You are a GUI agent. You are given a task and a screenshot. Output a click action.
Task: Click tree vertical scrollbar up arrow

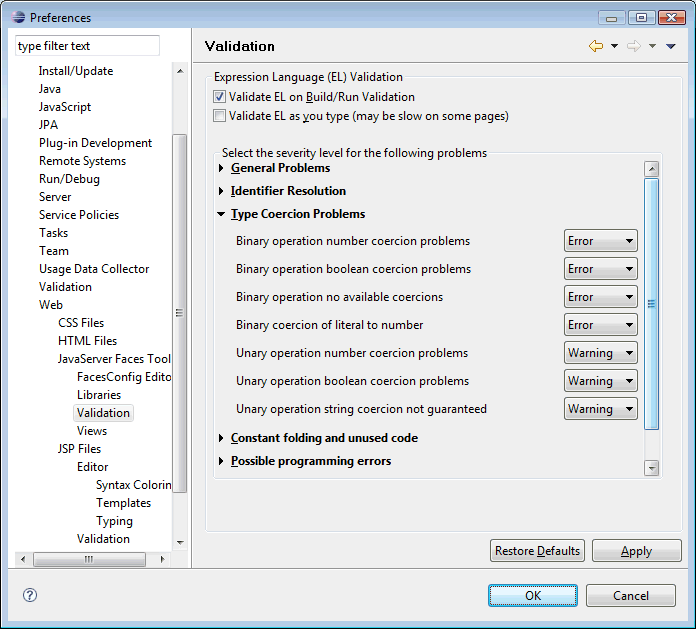180,71
